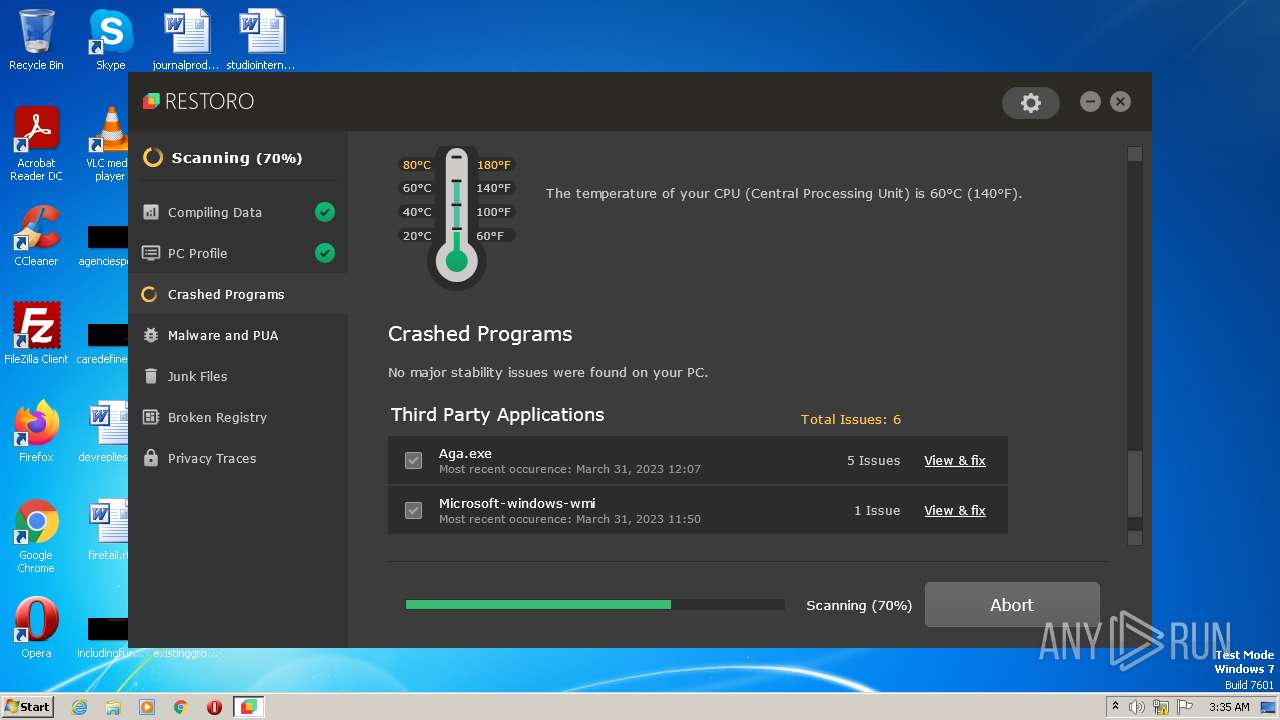Open Acrobat Reader DC shortcut

[x=36, y=144]
